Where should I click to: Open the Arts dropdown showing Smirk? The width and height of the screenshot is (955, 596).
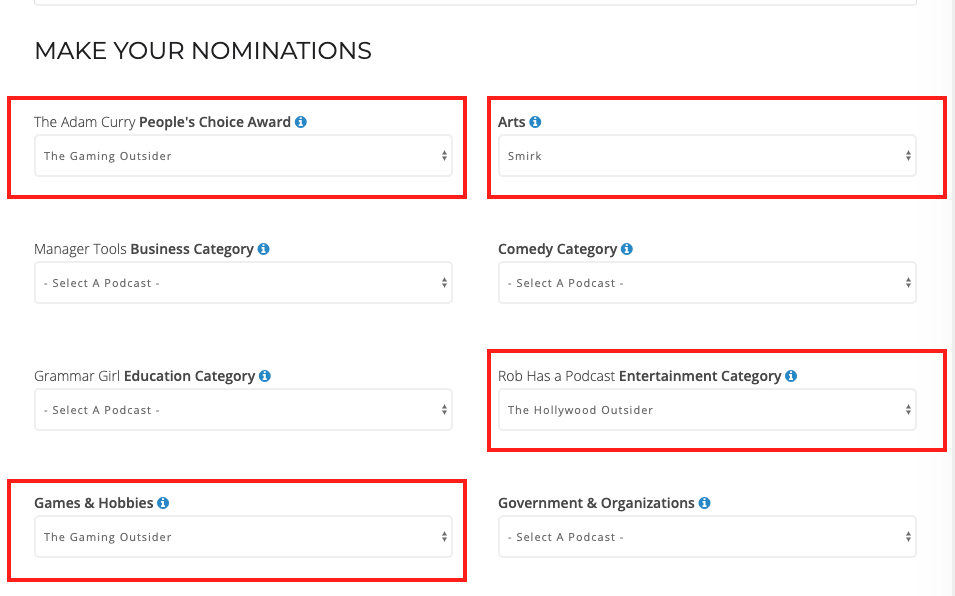pyautogui.click(x=707, y=156)
